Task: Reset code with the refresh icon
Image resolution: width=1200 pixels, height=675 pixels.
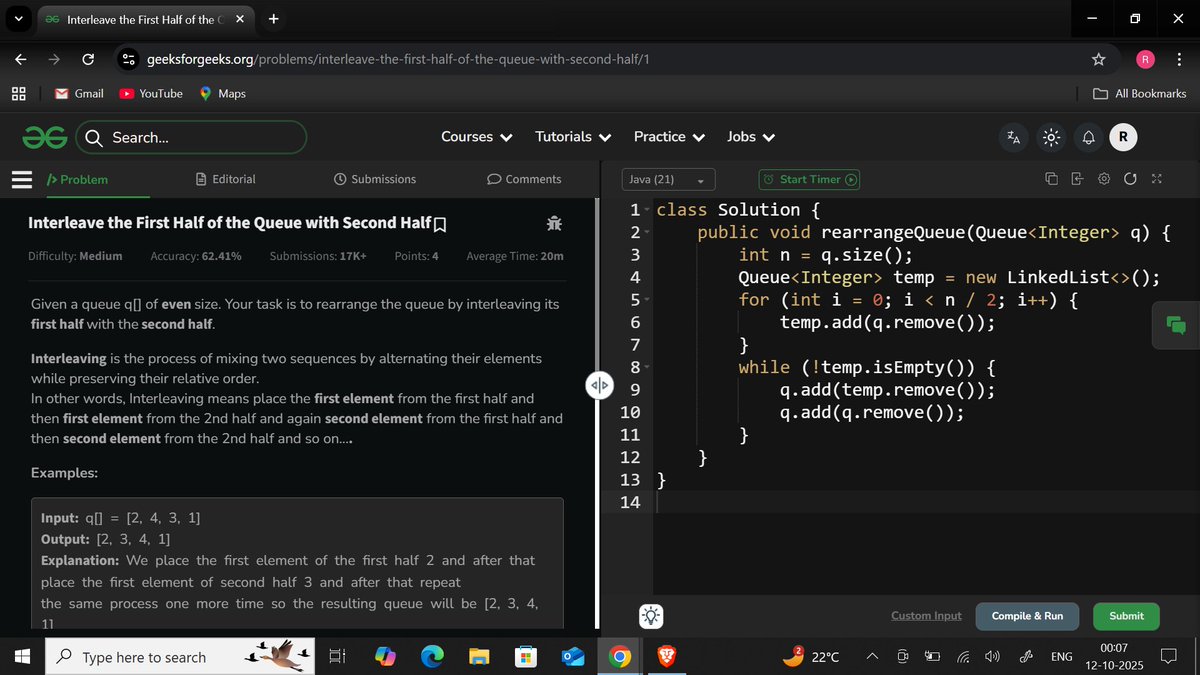Action: (x=1130, y=179)
